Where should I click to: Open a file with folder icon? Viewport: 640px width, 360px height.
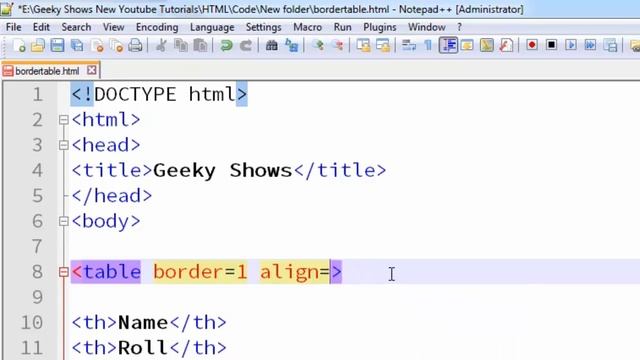point(38,45)
